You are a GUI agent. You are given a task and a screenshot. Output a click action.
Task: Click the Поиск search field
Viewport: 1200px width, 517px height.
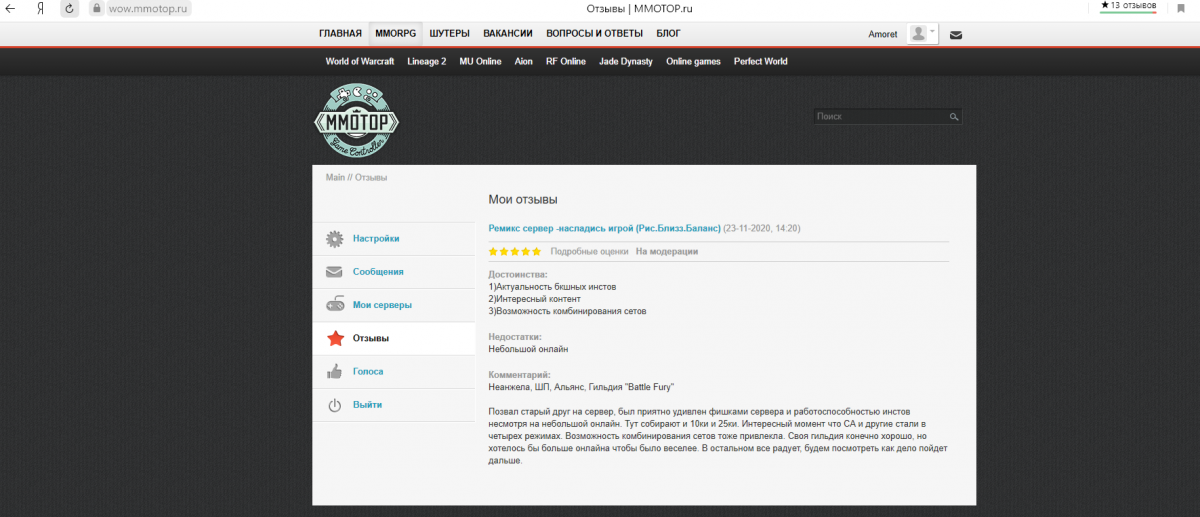point(879,117)
